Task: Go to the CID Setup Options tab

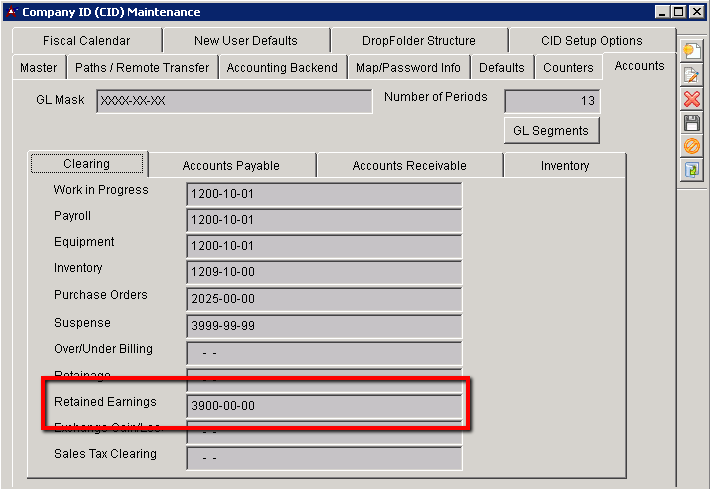Action: pyautogui.click(x=592, y=41)
